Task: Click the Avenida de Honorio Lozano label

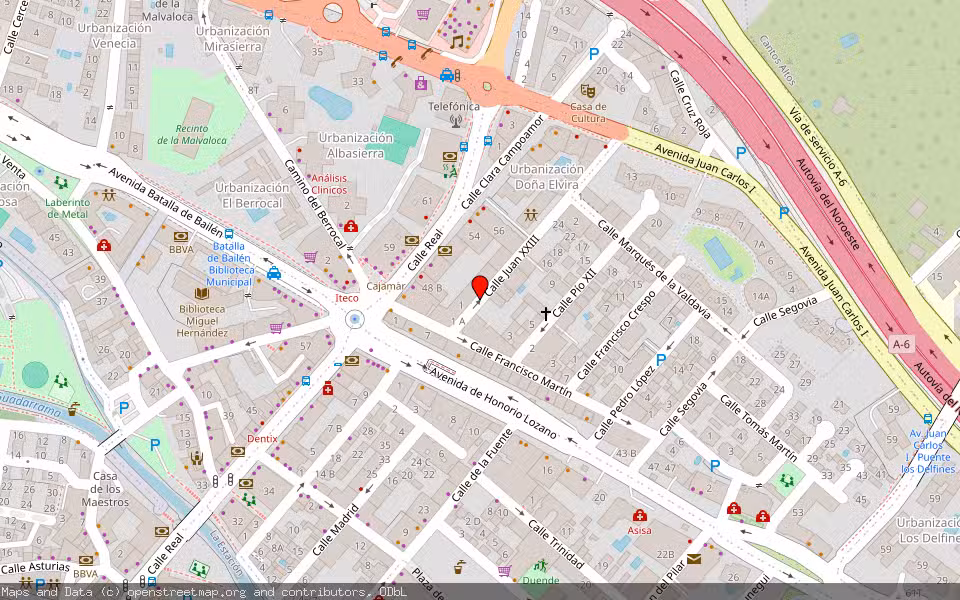Action: click(x=493, y=403)
